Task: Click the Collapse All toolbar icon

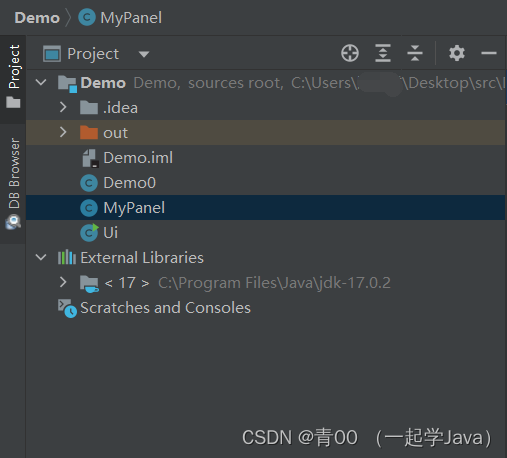Action: [x=415, y=53]
